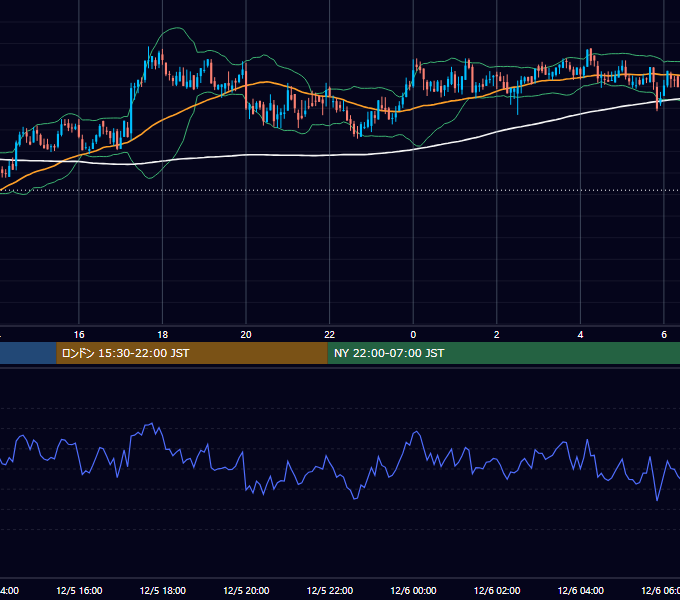
Task: Select the NY 22:00-07:00 JST session band
Action: click(503, 353)
